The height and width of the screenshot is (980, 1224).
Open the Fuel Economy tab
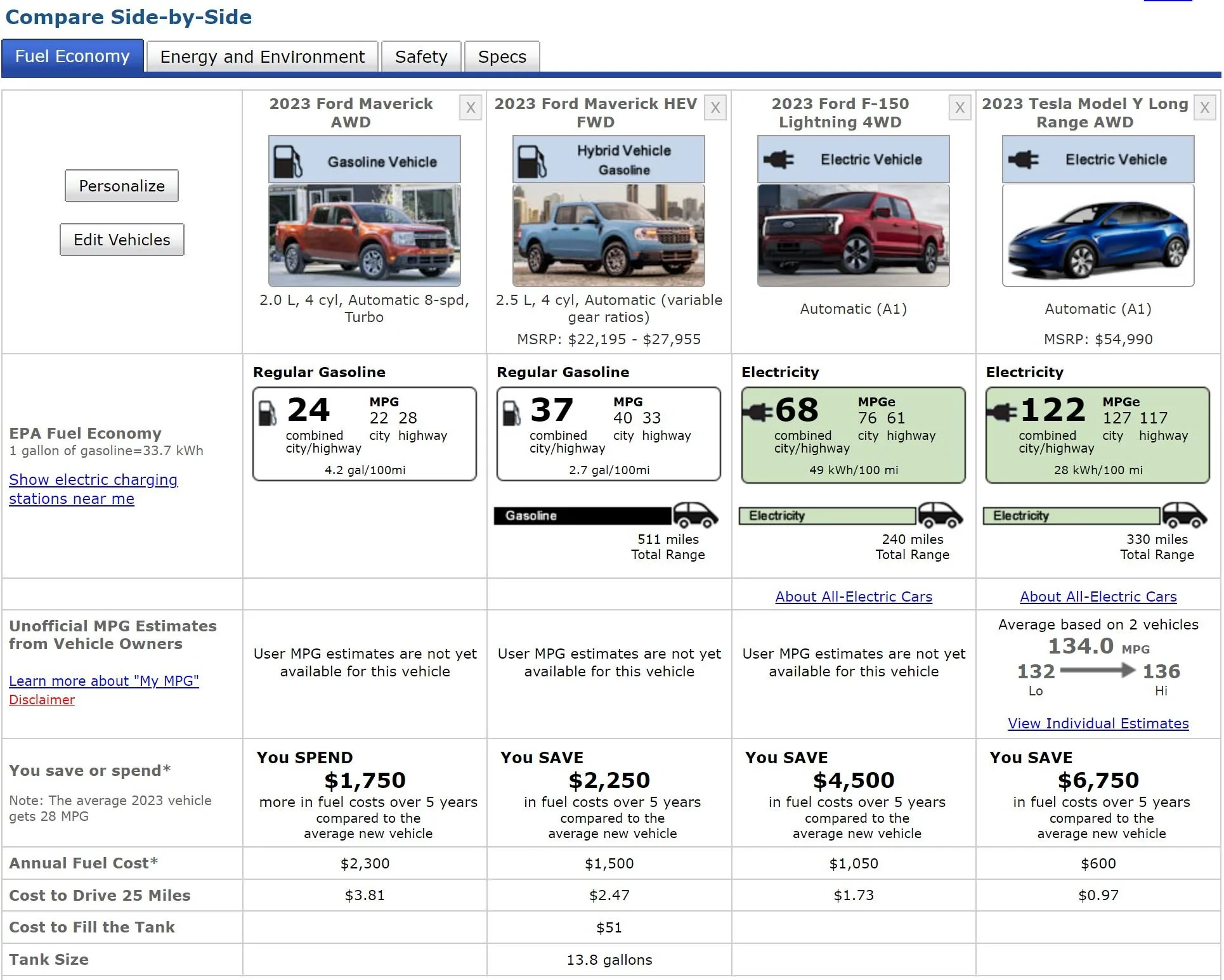tap(72, 56)
